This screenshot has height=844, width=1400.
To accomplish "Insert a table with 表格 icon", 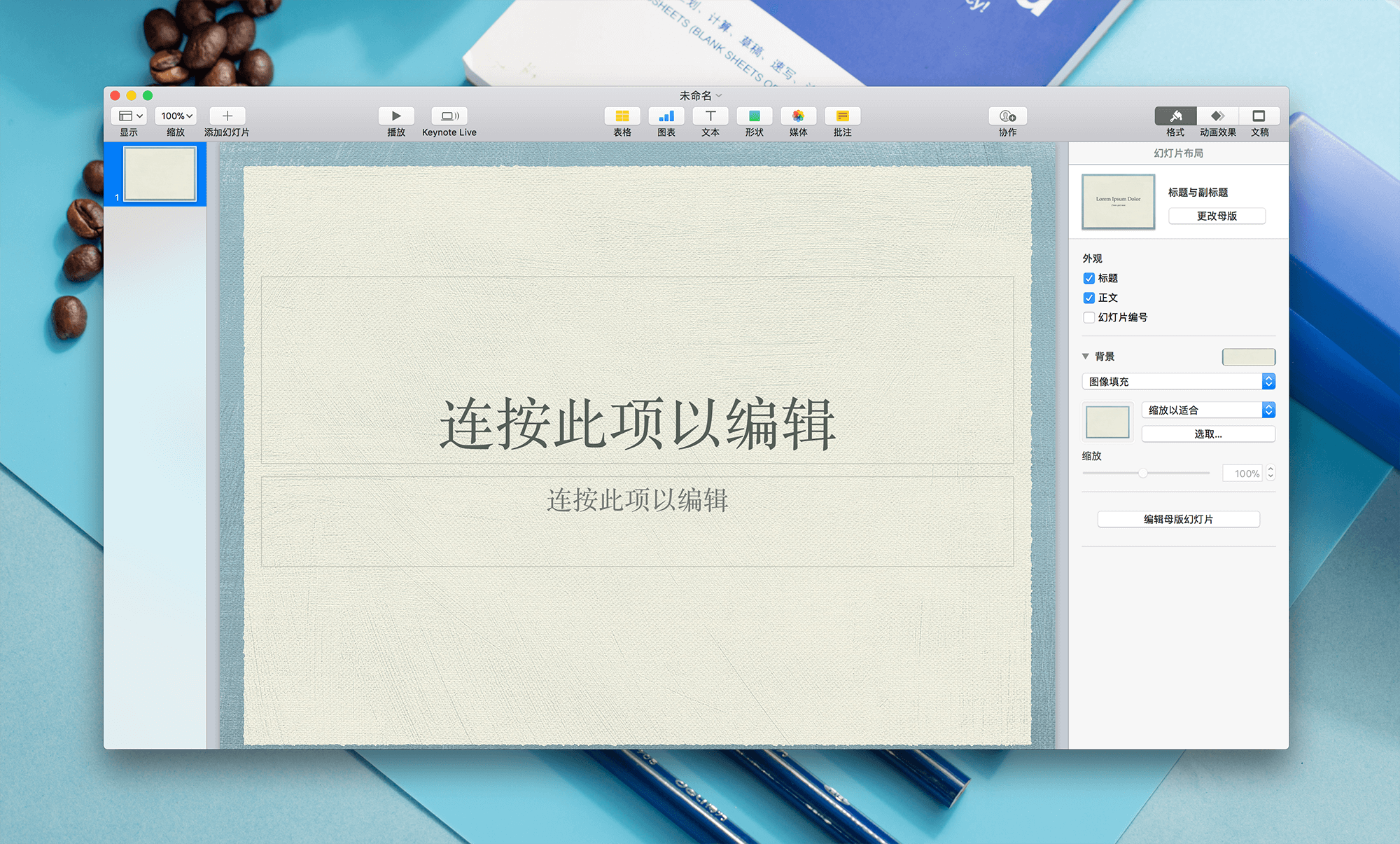I will [x=622, y=116].
